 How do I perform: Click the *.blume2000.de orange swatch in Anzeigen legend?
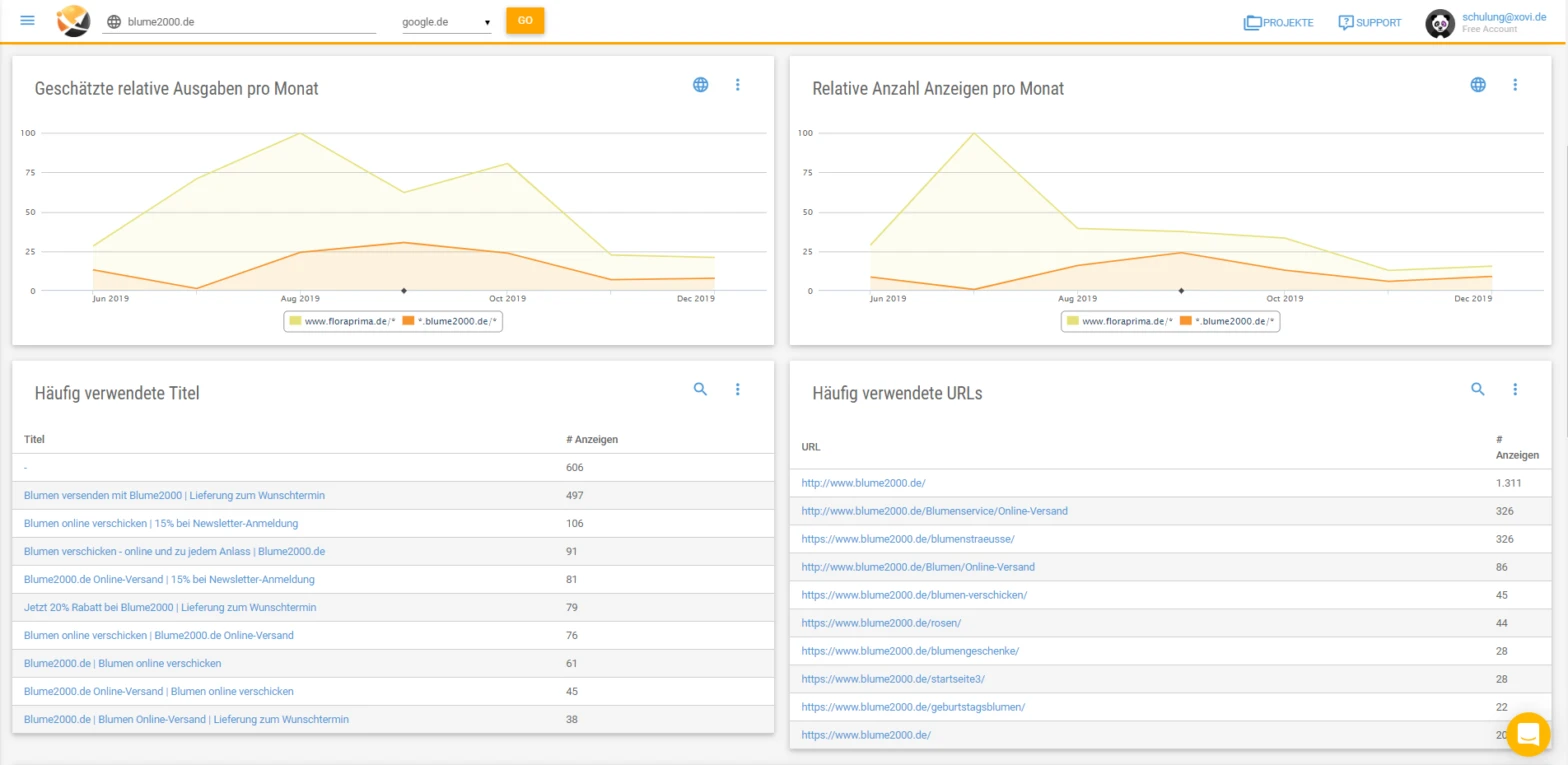pyautogui.click(x=1186, y=322)
